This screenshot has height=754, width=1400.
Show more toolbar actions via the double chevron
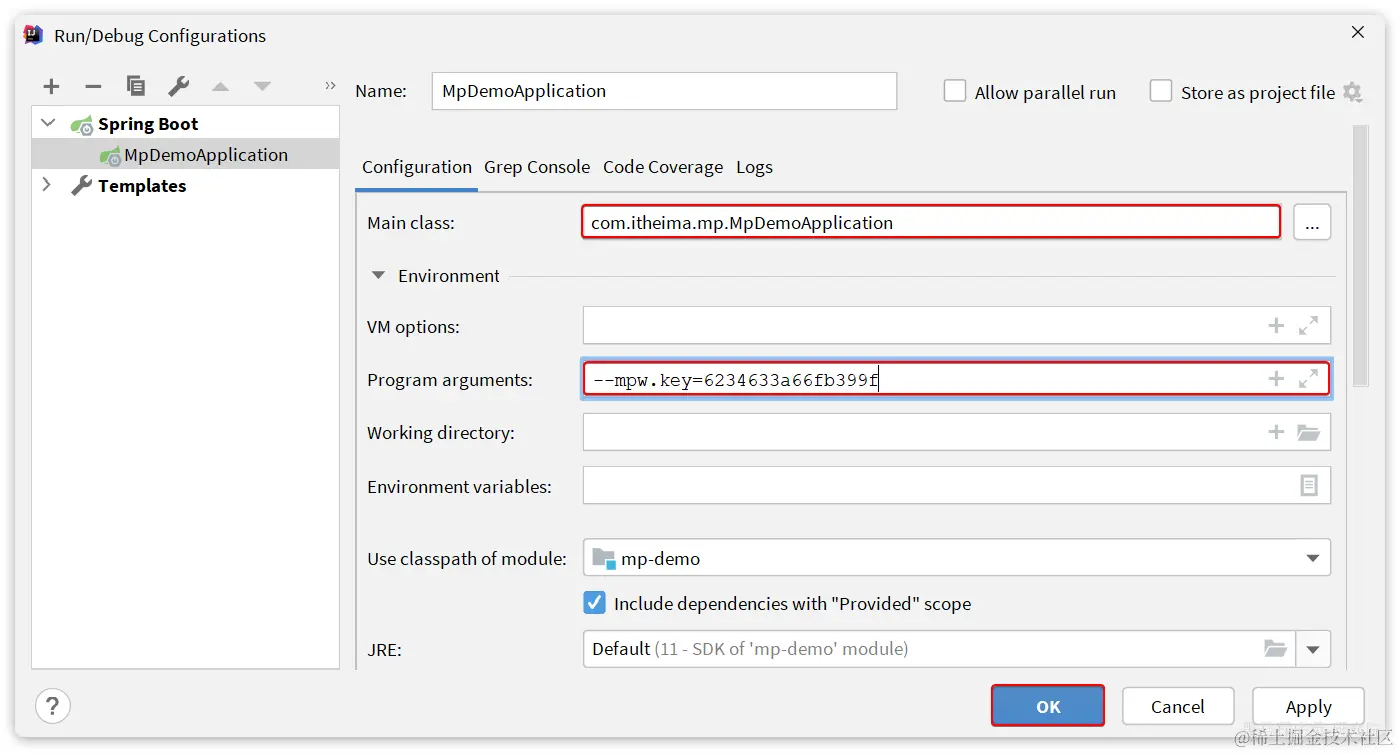coord(330,86)
